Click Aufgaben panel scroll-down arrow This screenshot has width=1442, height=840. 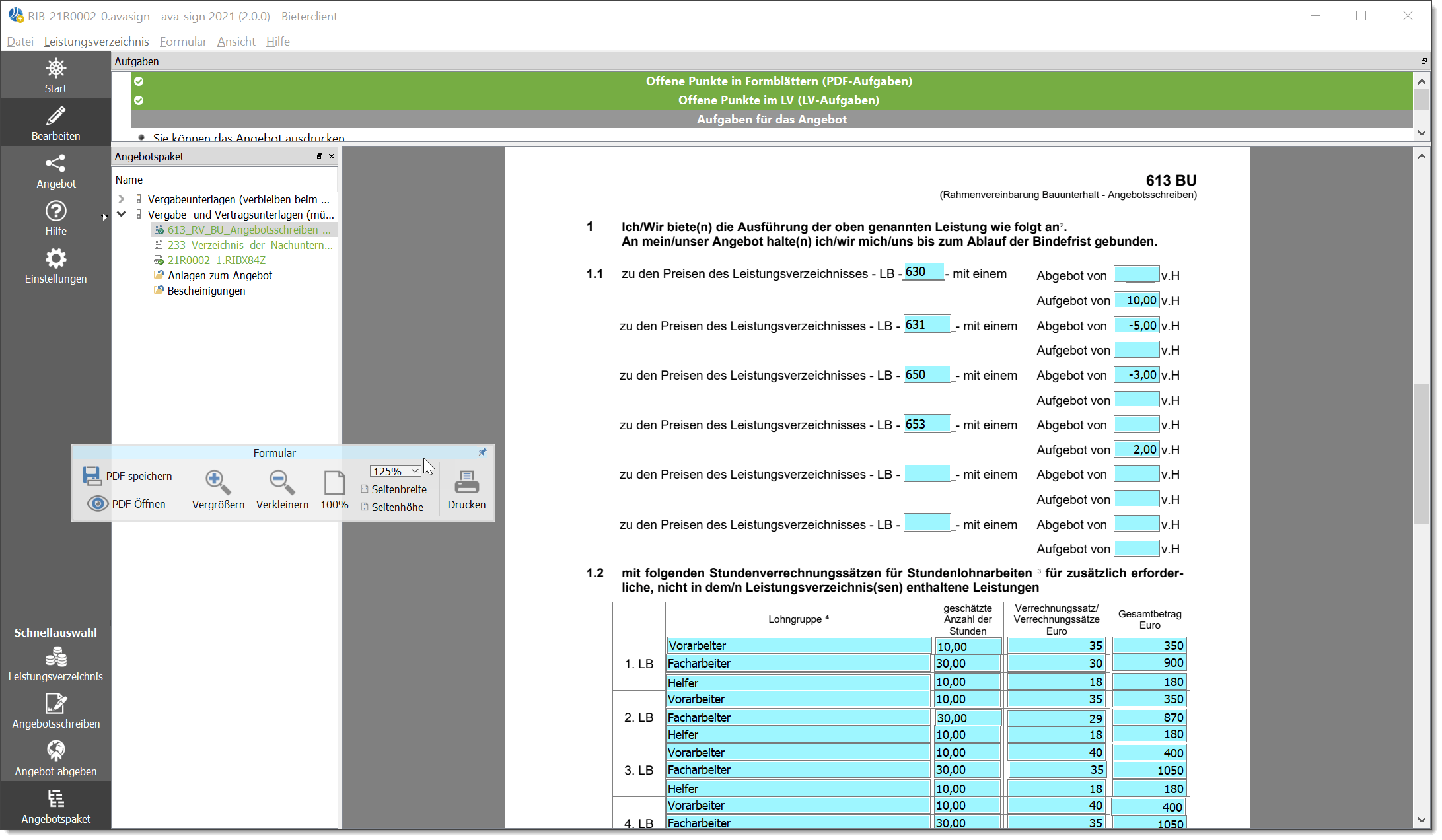tap(1422, 133)
